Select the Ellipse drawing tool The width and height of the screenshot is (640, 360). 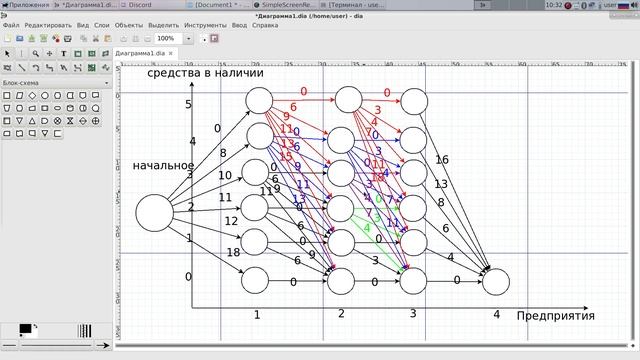click(x=92, y=53)
